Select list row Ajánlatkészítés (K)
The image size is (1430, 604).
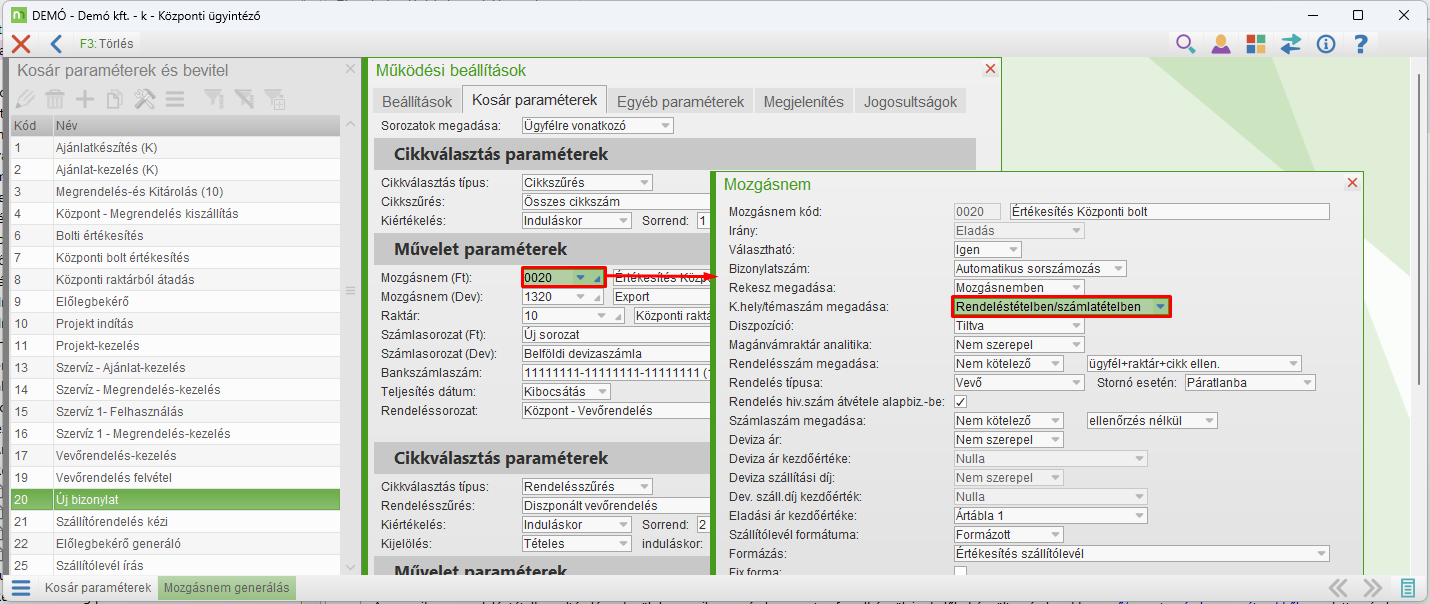point(176,147)
